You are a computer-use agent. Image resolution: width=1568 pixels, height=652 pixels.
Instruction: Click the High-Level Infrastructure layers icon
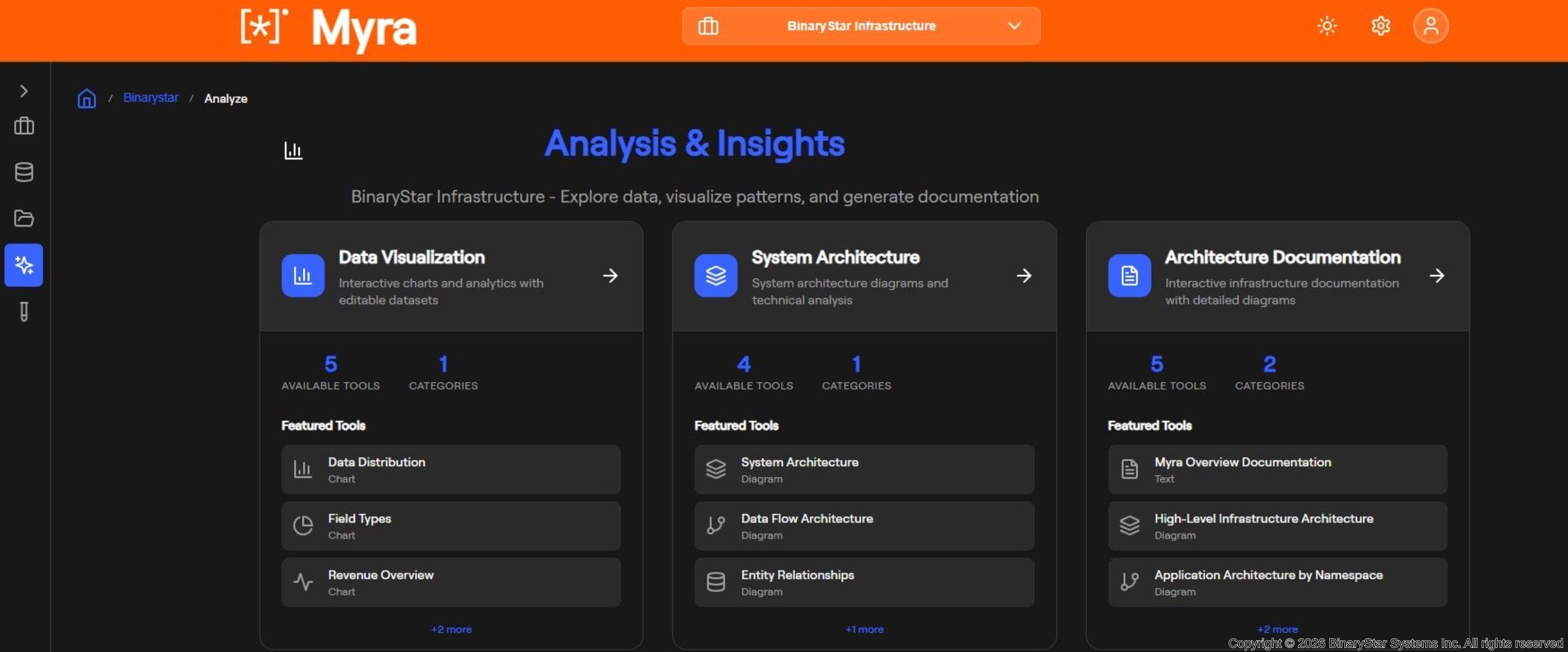coord(1129,526)
